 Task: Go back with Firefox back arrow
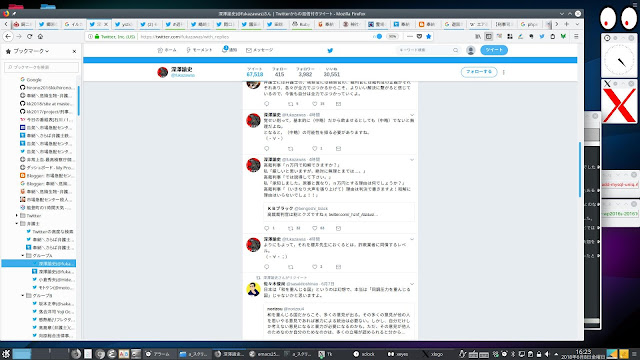pyautogui.click(x=8, y=36)
